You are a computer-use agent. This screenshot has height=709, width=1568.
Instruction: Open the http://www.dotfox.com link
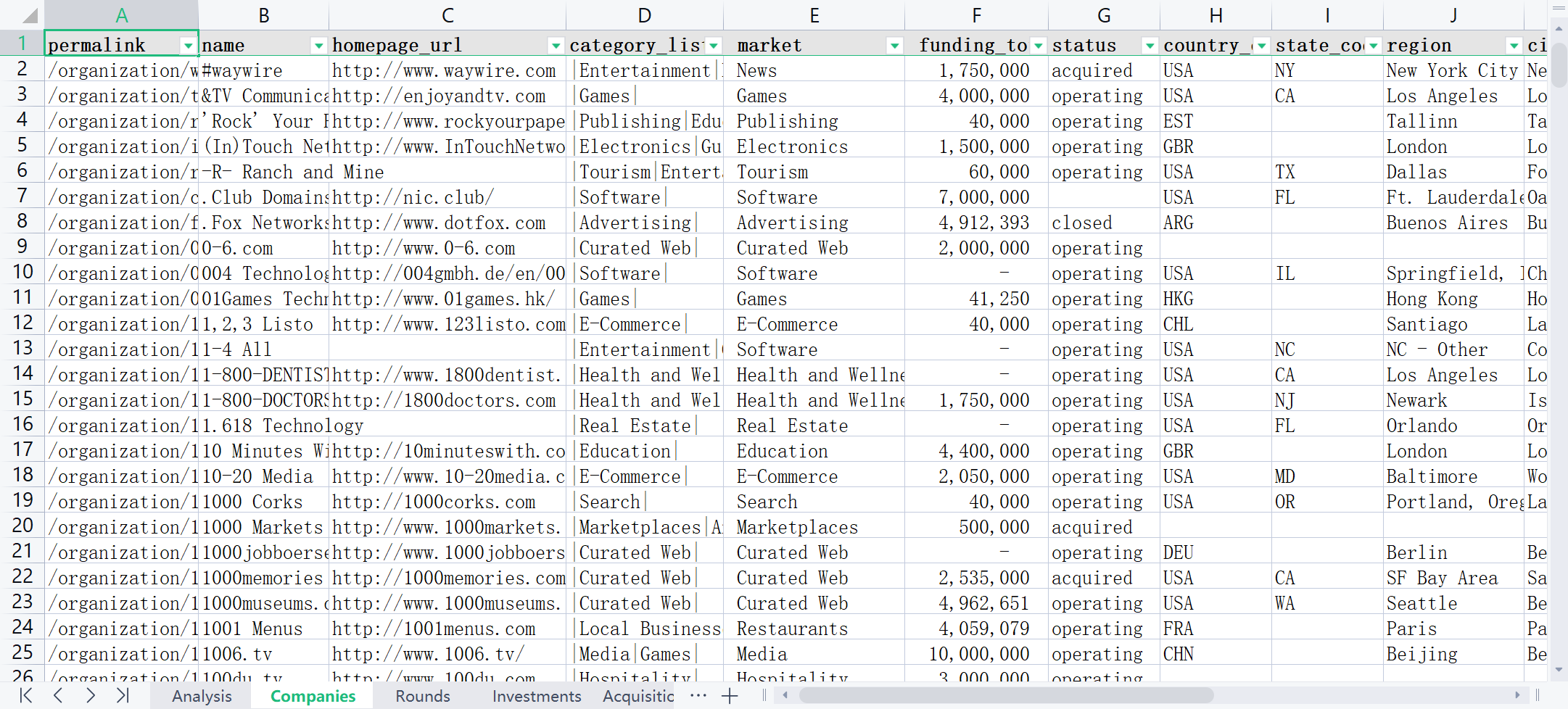(439, 223)
